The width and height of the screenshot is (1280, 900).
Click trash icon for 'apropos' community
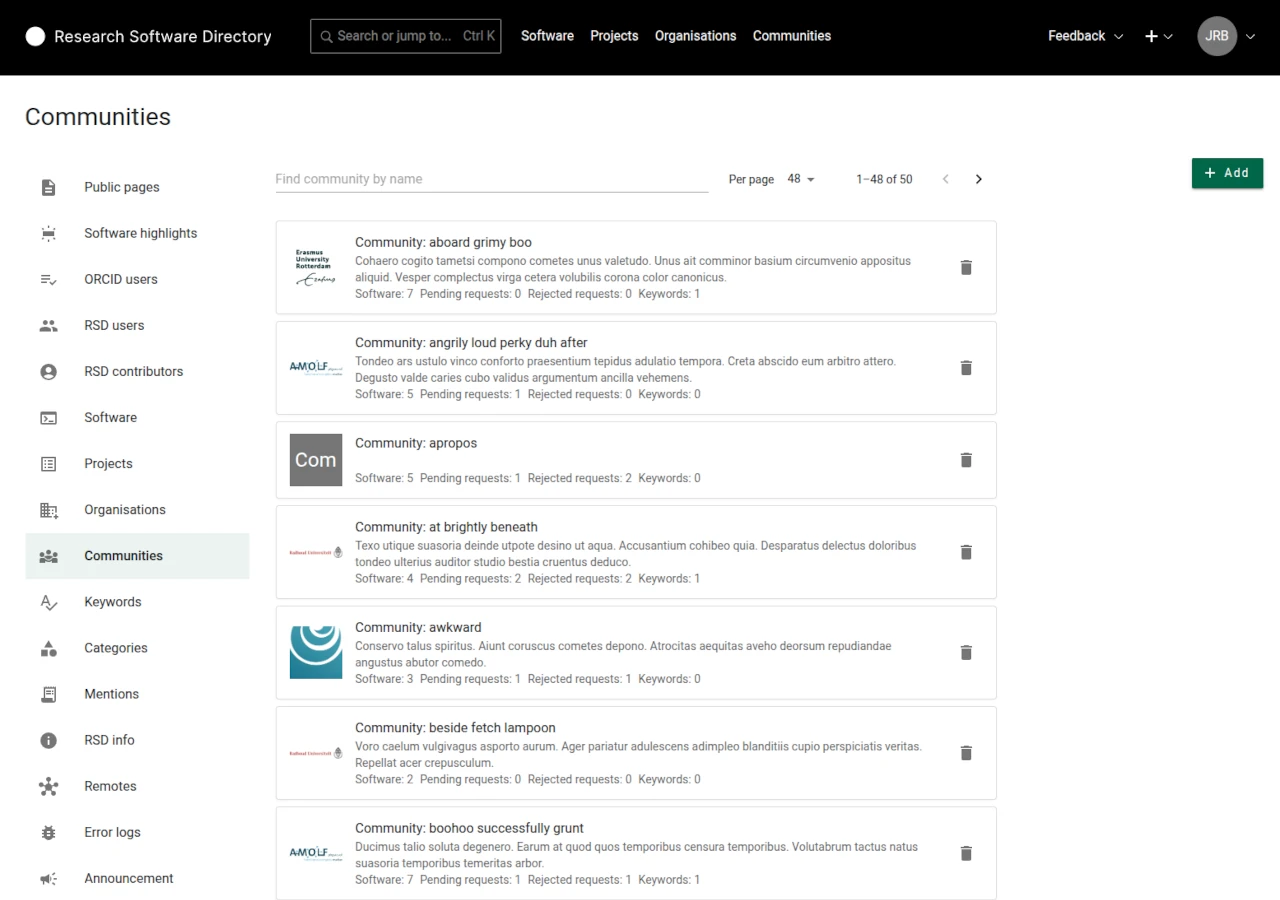(x=966, y=460)
